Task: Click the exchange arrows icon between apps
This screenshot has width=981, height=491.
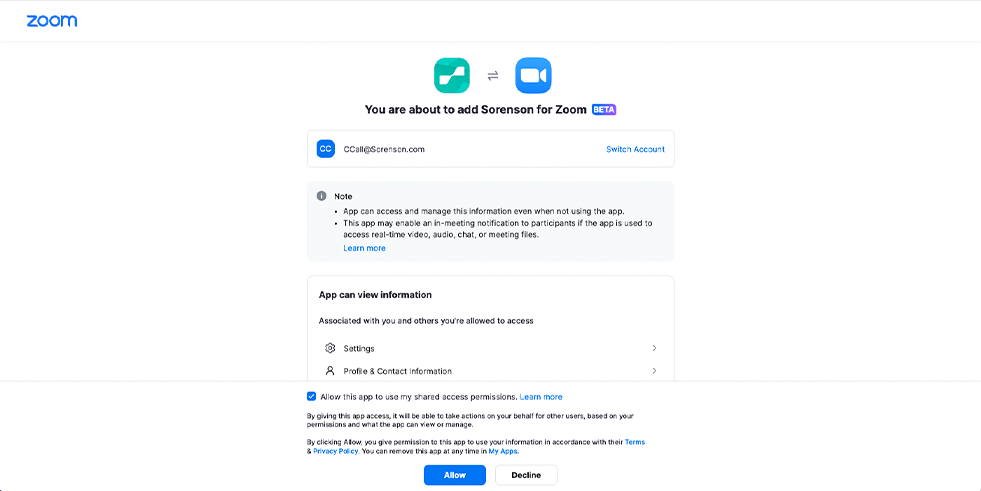Action: point(492,76)
